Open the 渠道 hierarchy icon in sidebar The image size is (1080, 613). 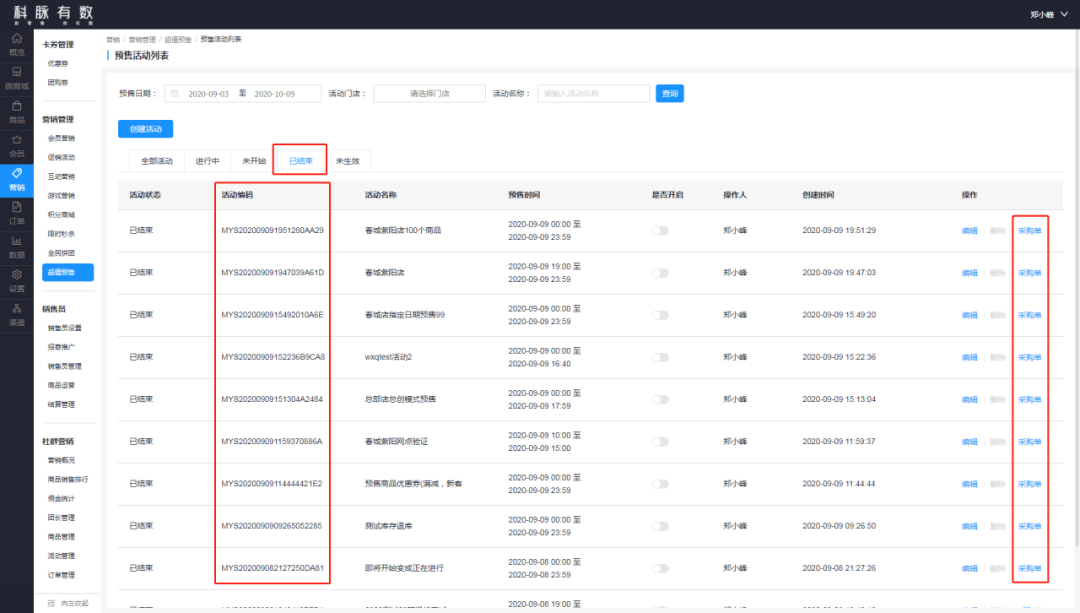point(17,309)
